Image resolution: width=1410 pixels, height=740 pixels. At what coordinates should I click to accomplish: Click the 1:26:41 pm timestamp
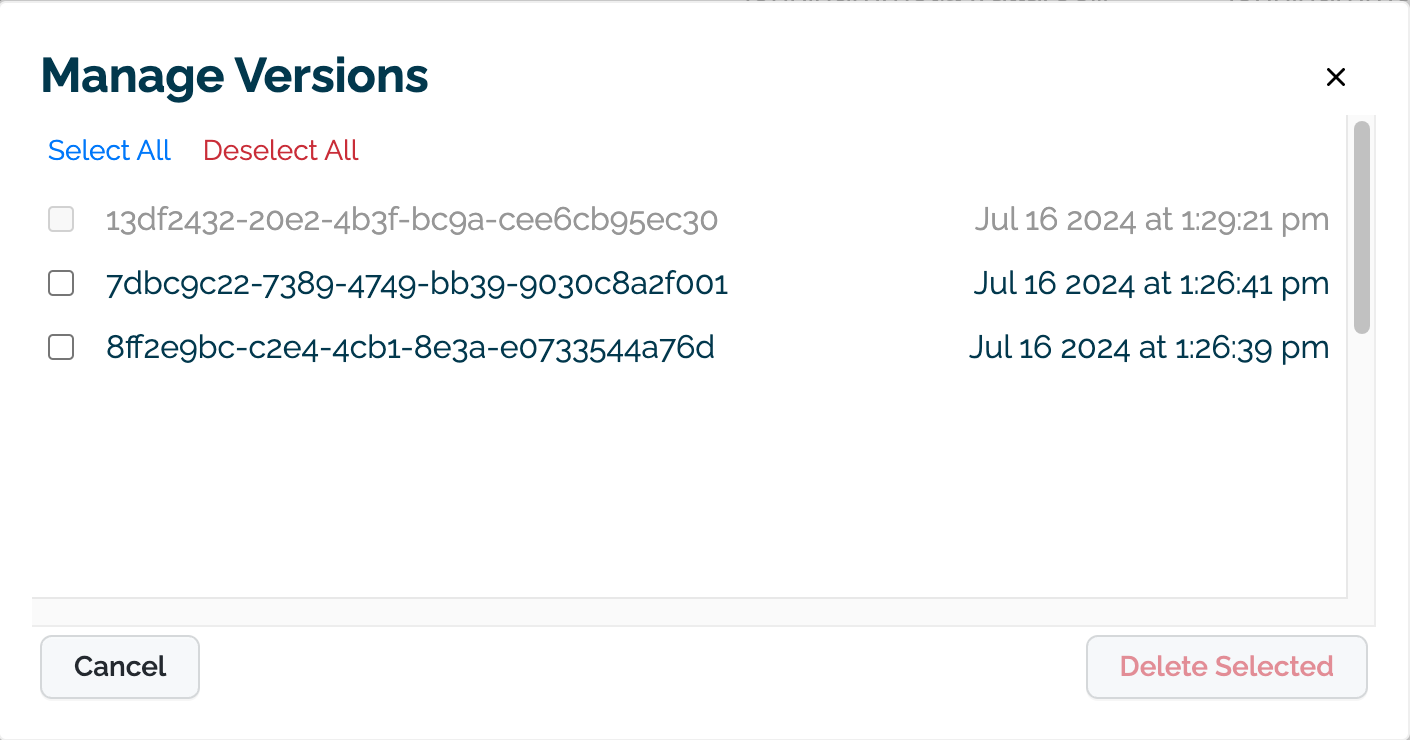(x=1151, y=284)
